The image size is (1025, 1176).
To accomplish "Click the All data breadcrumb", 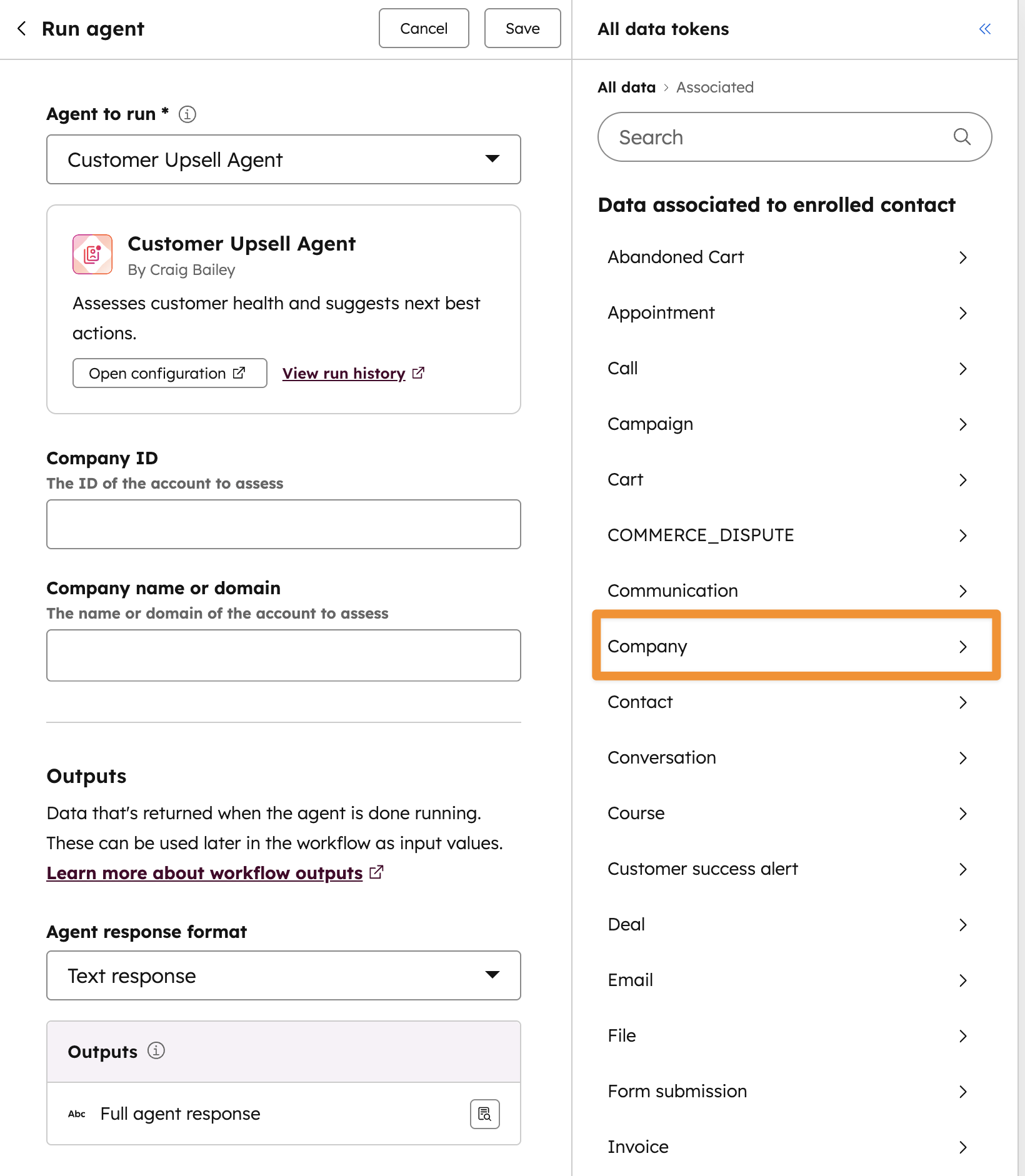I will point(626,87).
